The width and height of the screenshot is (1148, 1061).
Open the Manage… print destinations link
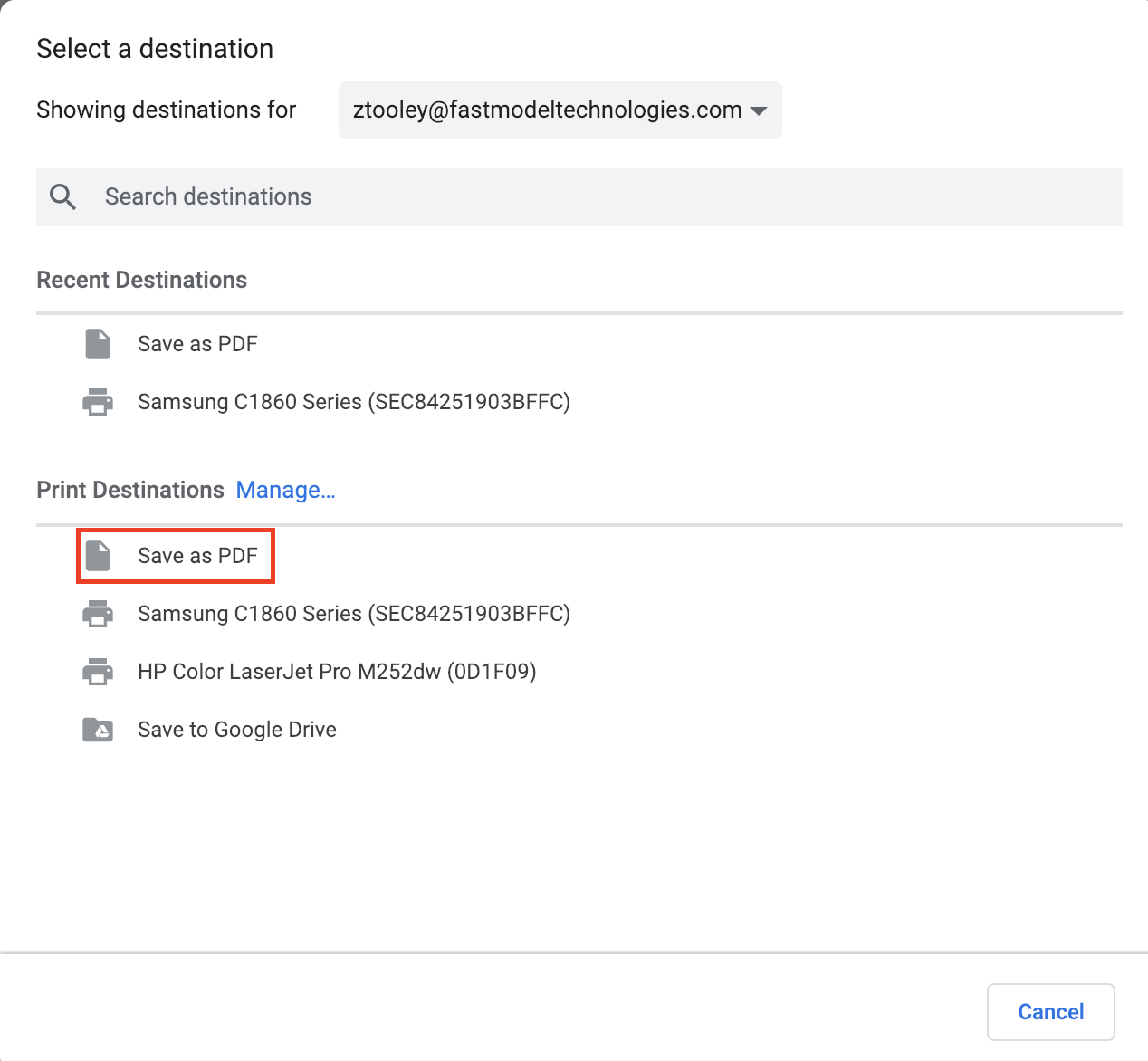(285, 490)
